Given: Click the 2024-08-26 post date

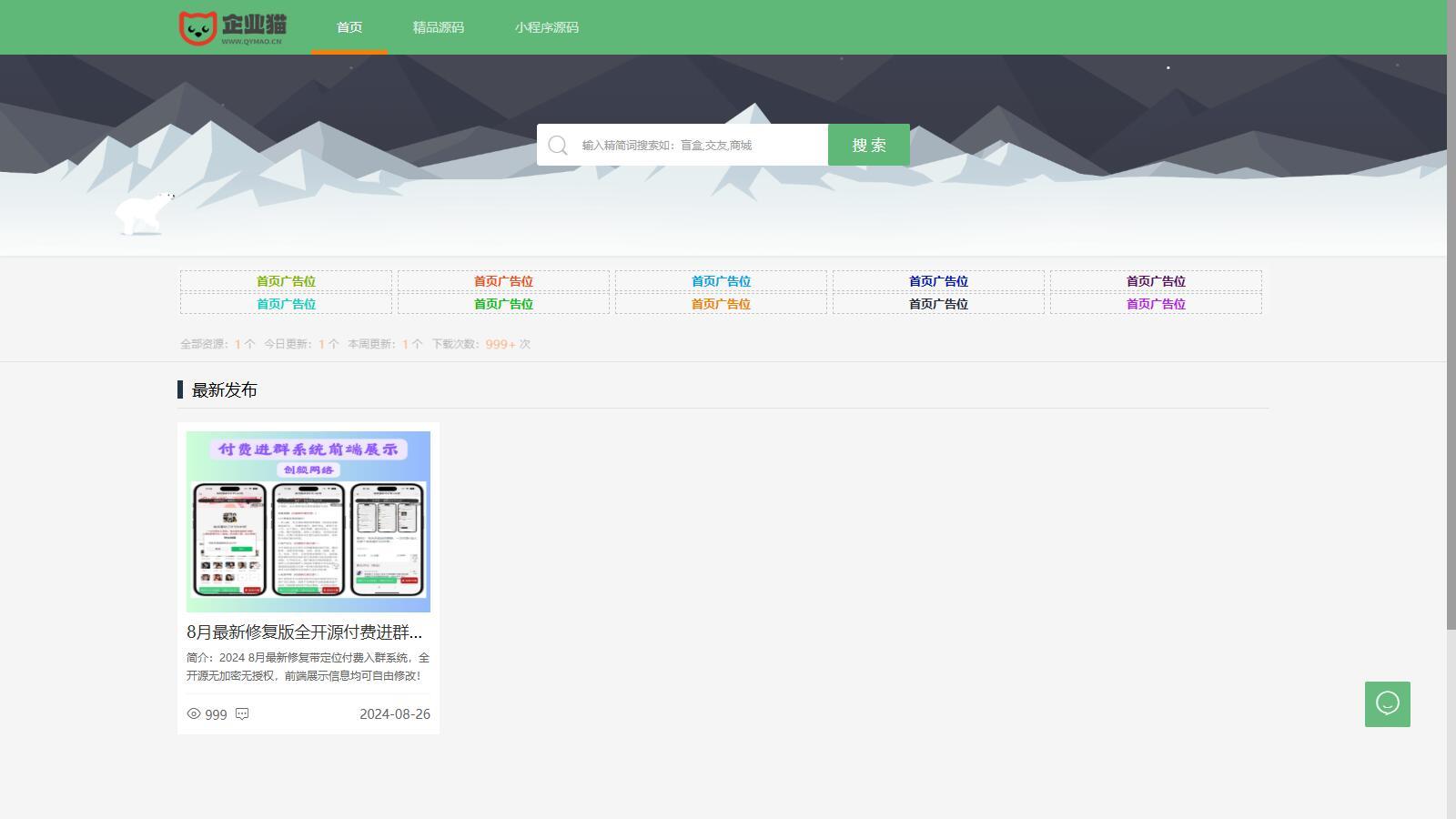Looking at the screenshot, I should point(395,714).
